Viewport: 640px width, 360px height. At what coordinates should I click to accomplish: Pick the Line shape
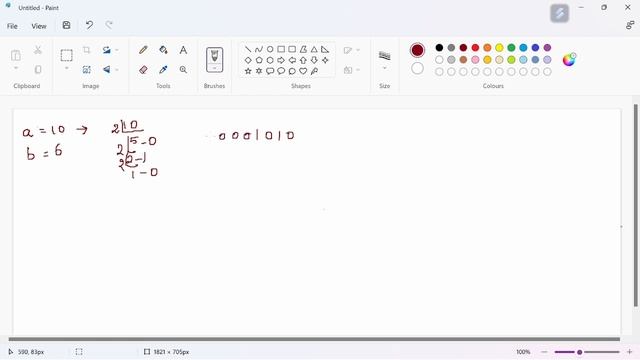248,49
